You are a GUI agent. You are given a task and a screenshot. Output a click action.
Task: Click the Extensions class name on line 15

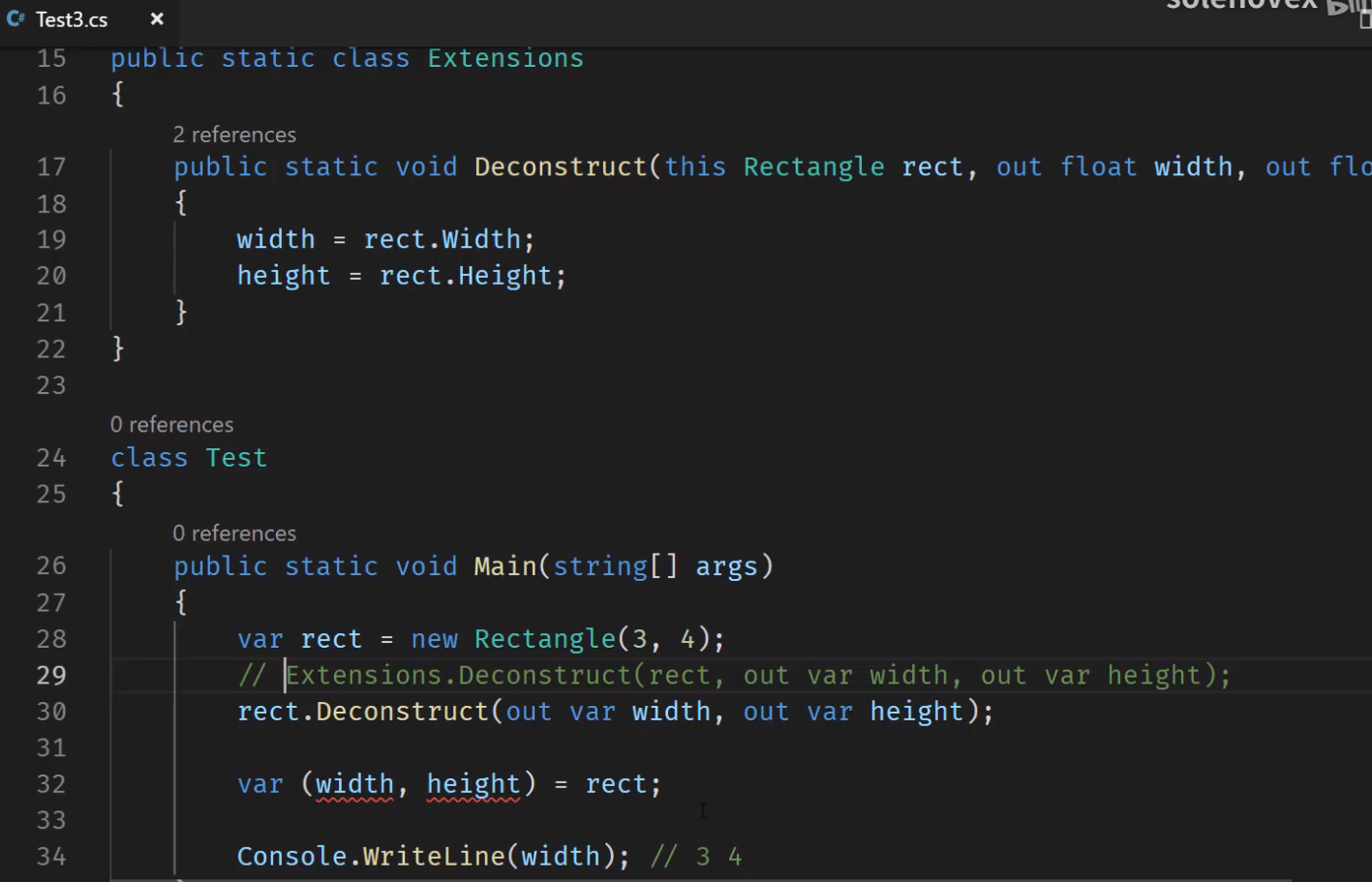coord(505,58)
